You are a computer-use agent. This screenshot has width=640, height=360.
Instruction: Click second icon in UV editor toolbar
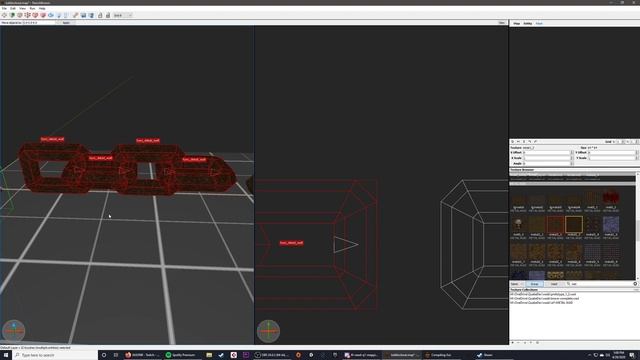click(x=518, y=142)
